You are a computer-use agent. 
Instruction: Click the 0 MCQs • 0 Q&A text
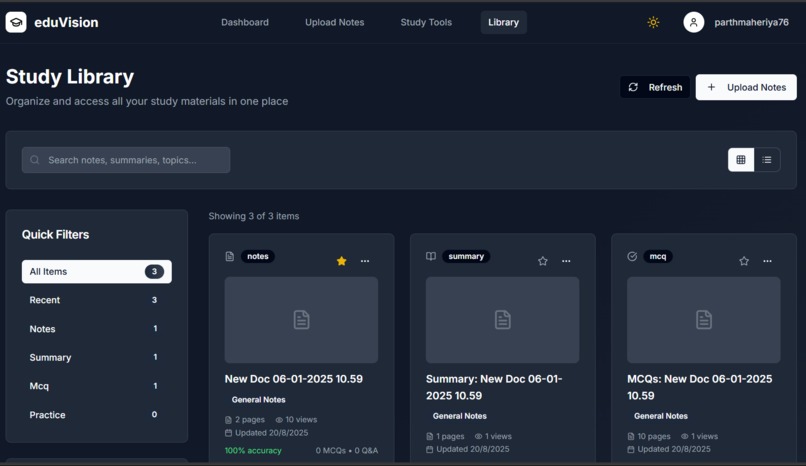pos(347,451)
